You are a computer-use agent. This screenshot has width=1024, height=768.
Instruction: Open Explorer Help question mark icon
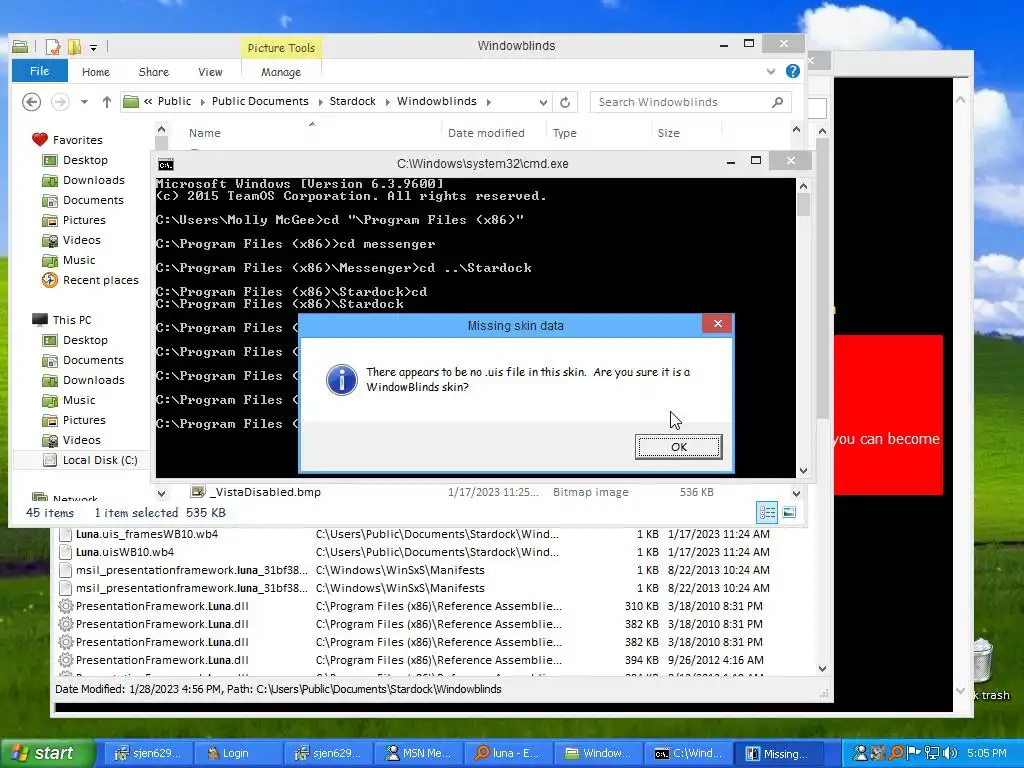pos(793,71)
